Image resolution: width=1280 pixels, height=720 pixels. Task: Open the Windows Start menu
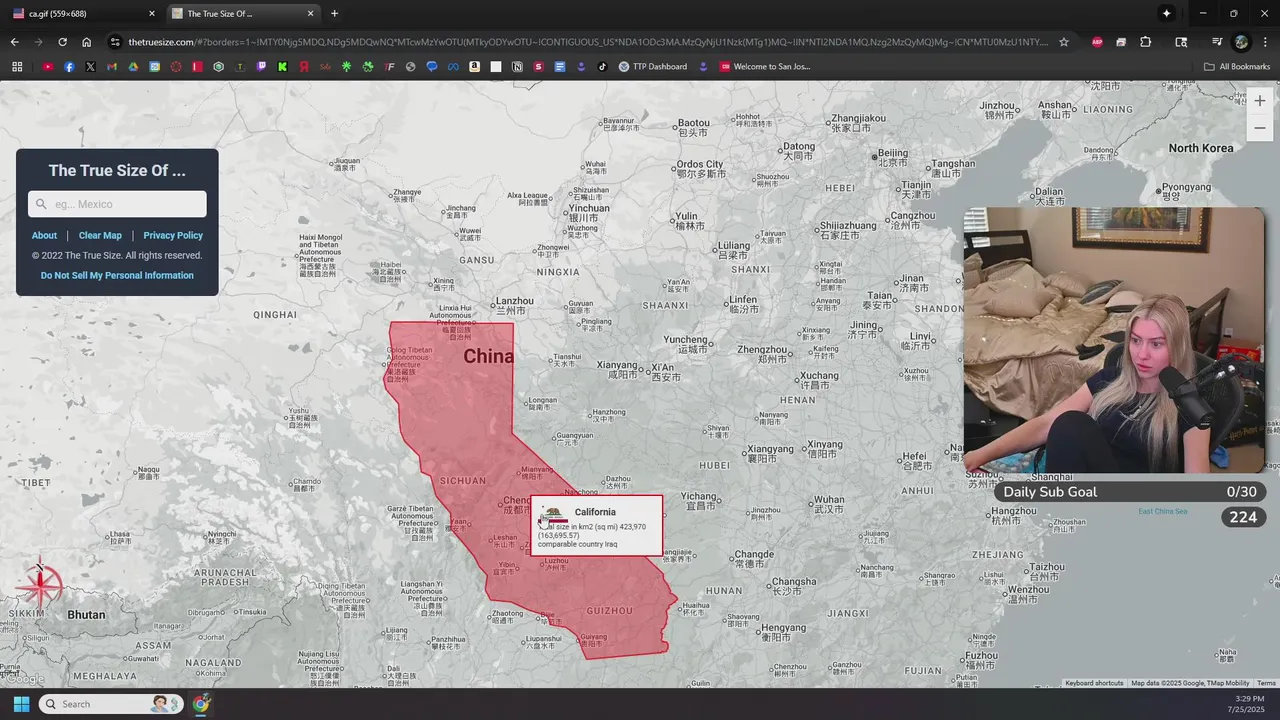(x=21, y=704)
